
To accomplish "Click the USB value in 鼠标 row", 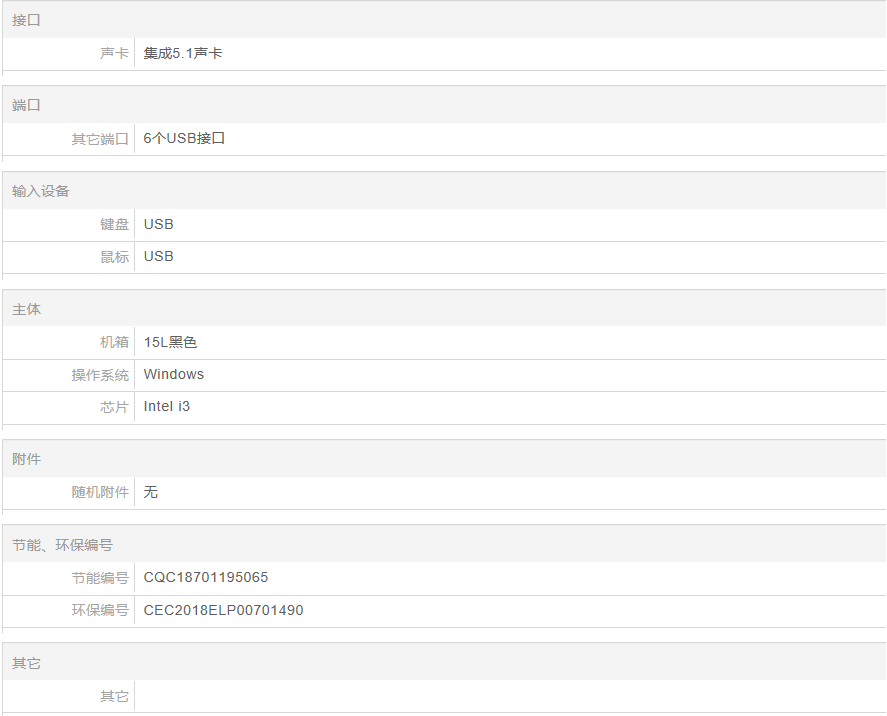I will point(158,256).
